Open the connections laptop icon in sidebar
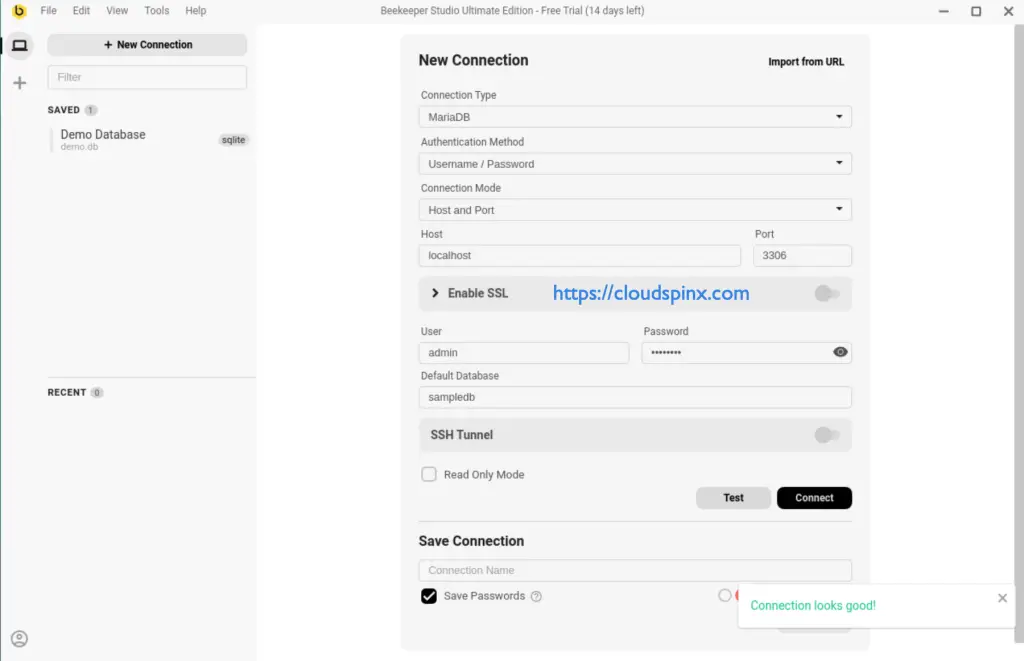The height and width of the screenshot is (661, 1024). point(19,45)
